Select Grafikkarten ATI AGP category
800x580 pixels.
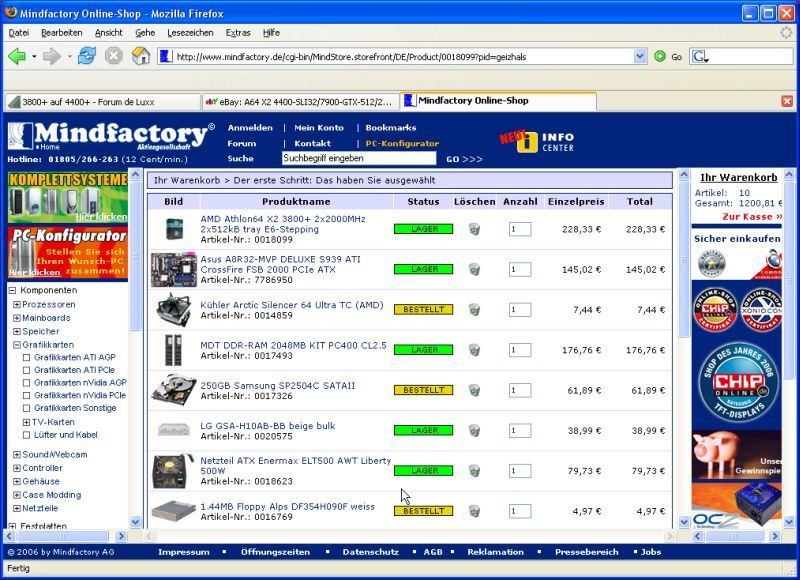click(x=74, y=357)
